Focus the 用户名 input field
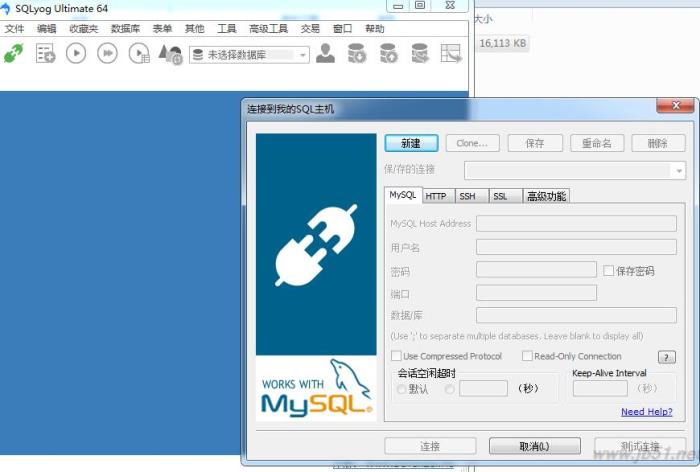This screenshot has height=472, width=700. pyautogui.click(x=576, y=247)
